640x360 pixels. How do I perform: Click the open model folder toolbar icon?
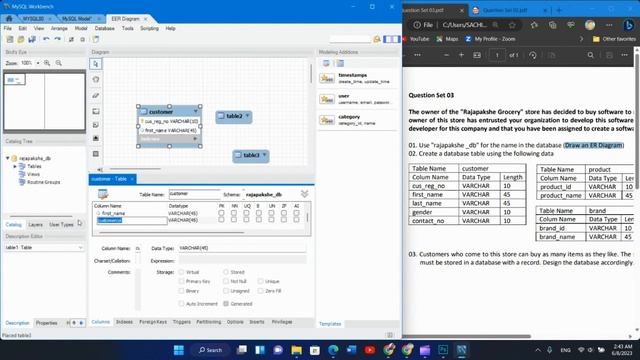(20, 39)
